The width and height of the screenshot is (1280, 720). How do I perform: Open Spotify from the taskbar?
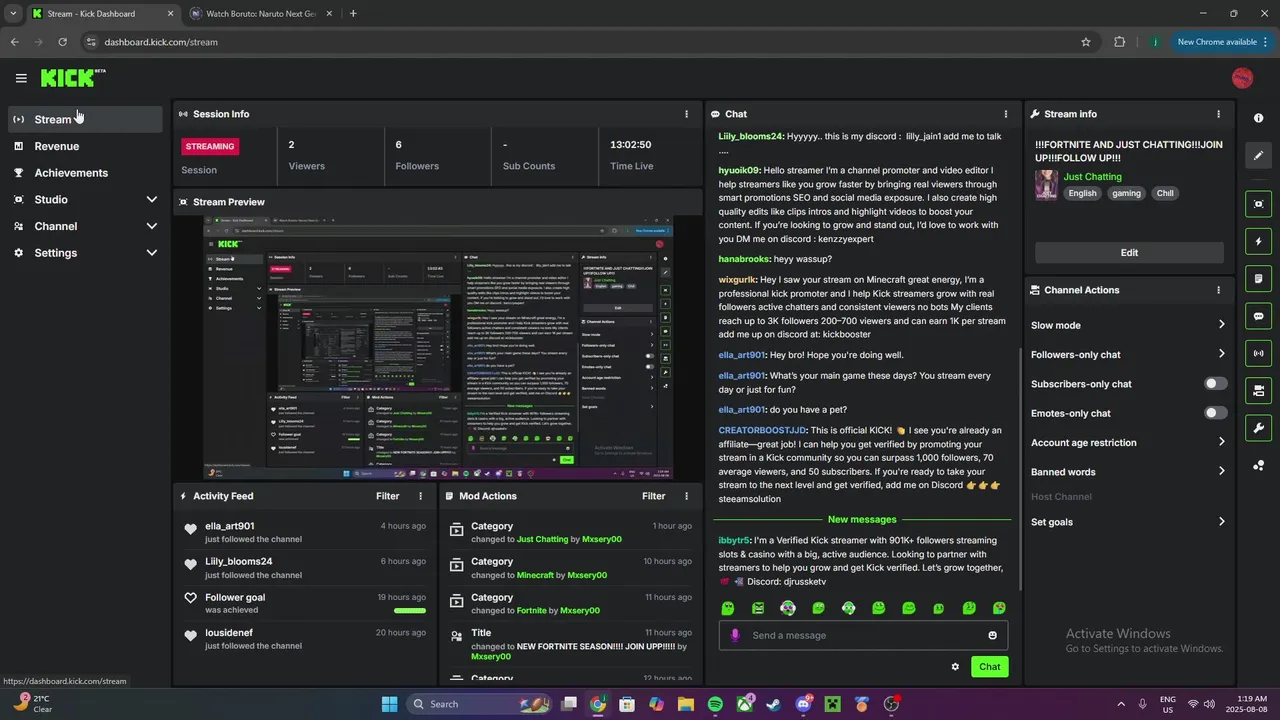pos(715,704)
